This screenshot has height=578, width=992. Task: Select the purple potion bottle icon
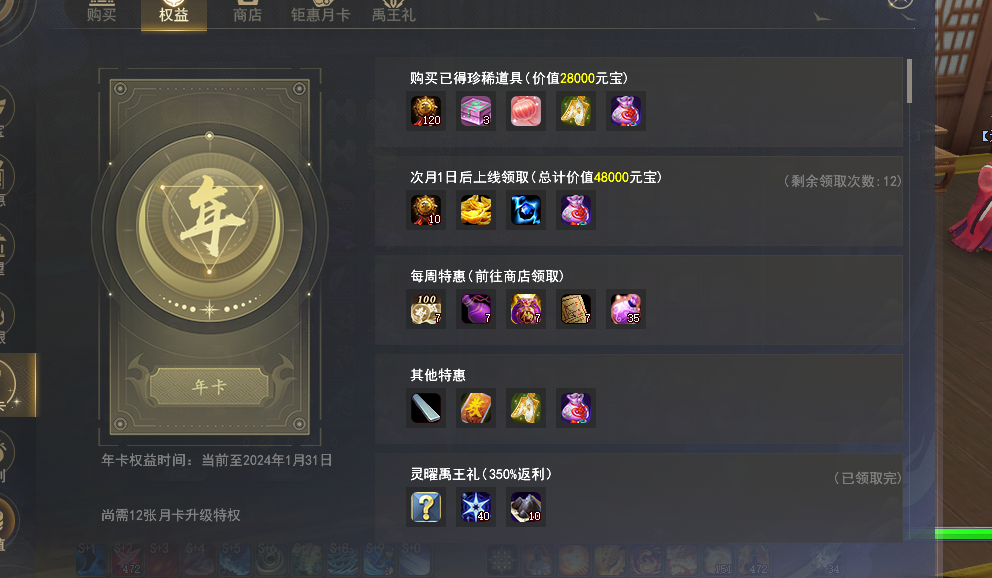point(476,309)
